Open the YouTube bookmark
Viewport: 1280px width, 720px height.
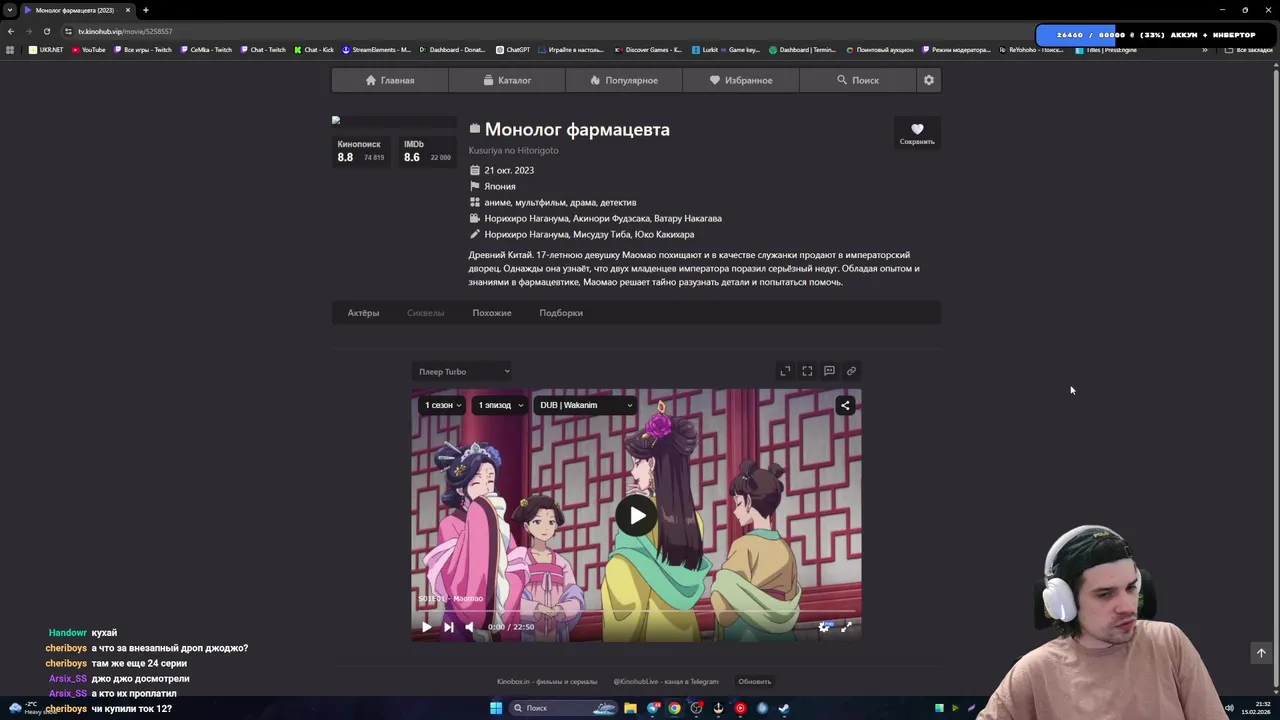[x=88, y=50]
